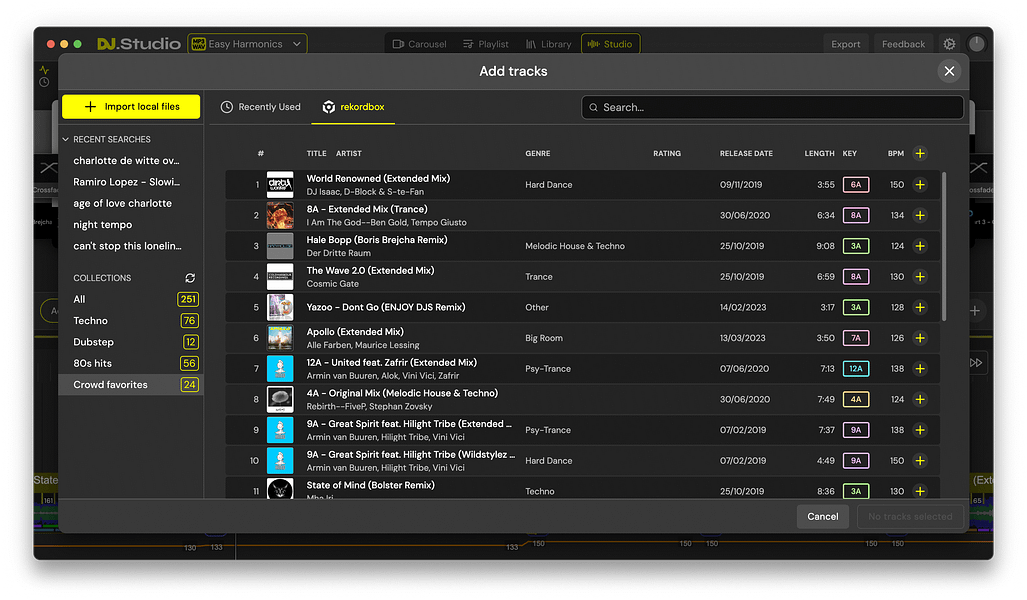Screen dimensions: 1027x600
Task: Select the Studio view tab
Action: tap(610, 44)
